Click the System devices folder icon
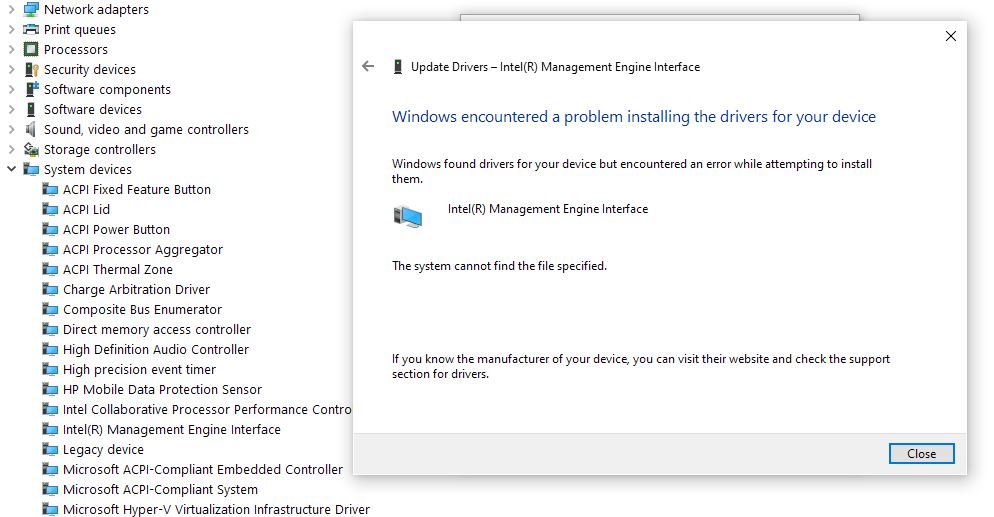Screen dimensions: 994x517 click(31, 169)
